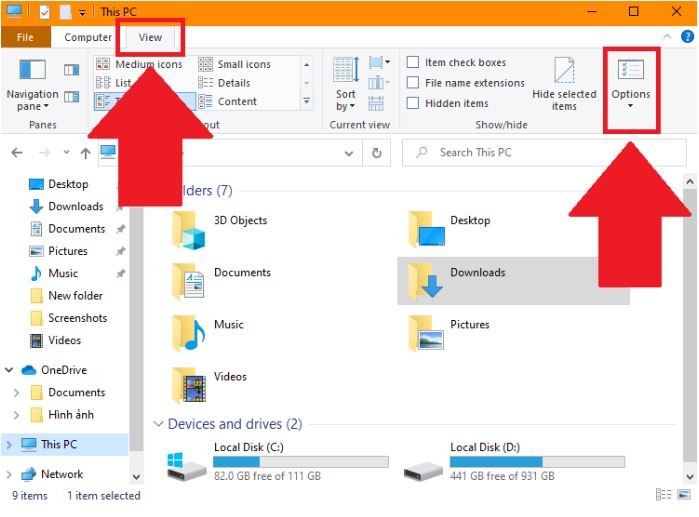The image size is (699, 517).
Task: Switch to large icons view in status bar
Action: coord(684,495)
